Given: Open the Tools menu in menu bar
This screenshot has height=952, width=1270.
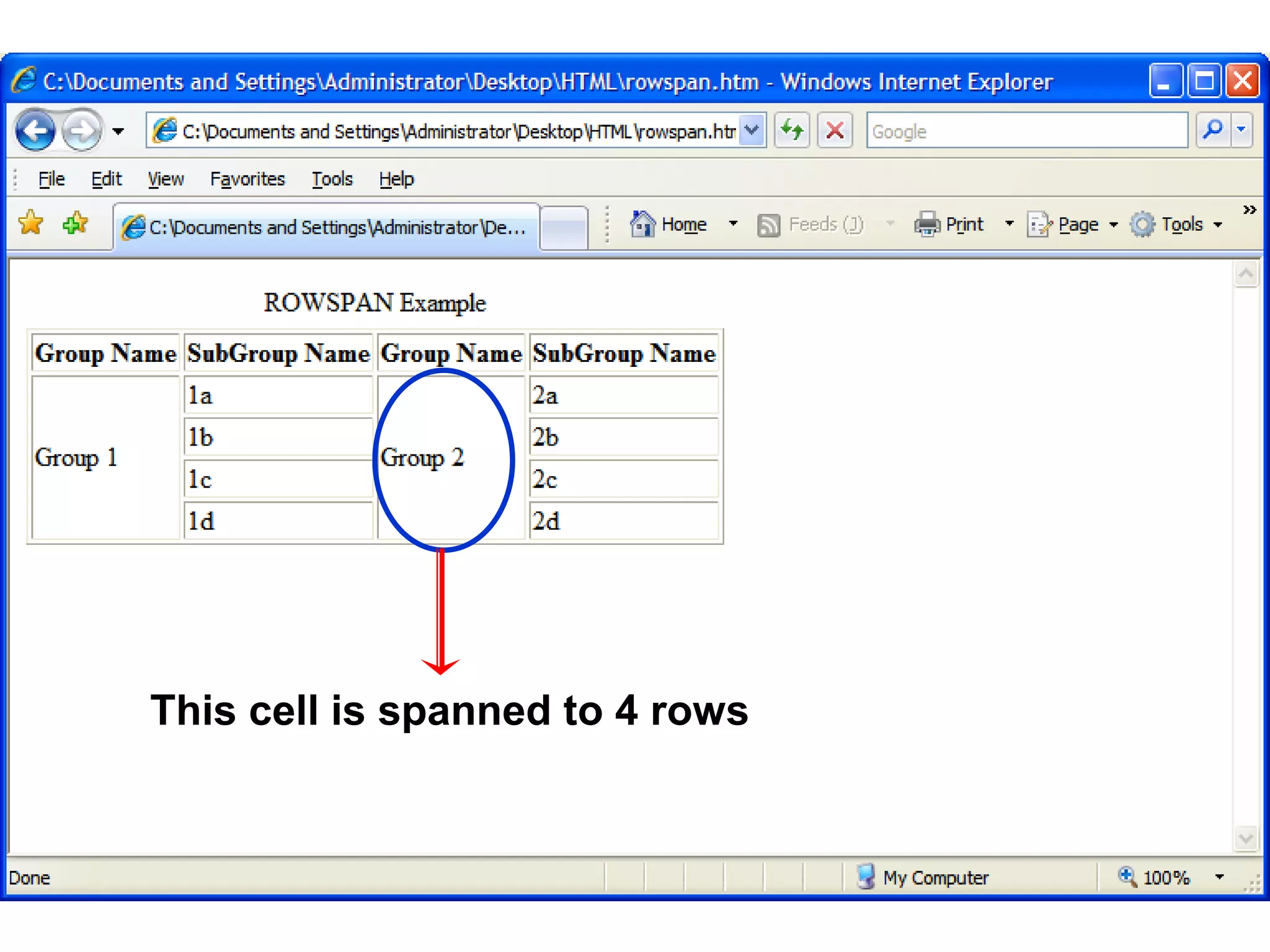Looking at the screenshot, I should tap(332, 179).
